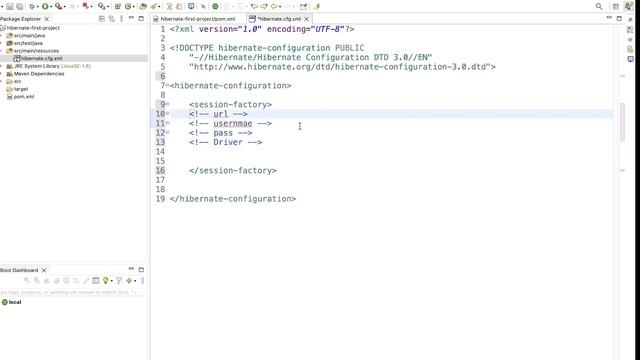Viewport: 640px width, 360px height.
Task: Fold the hibernate-configuration element at line 7
Action: 167,85
